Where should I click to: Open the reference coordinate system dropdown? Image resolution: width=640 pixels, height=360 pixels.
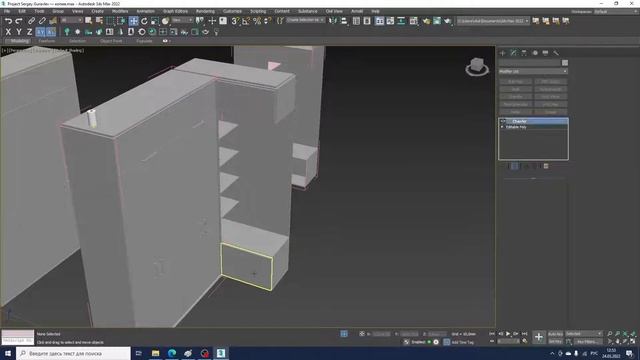(x=182, y=20)
